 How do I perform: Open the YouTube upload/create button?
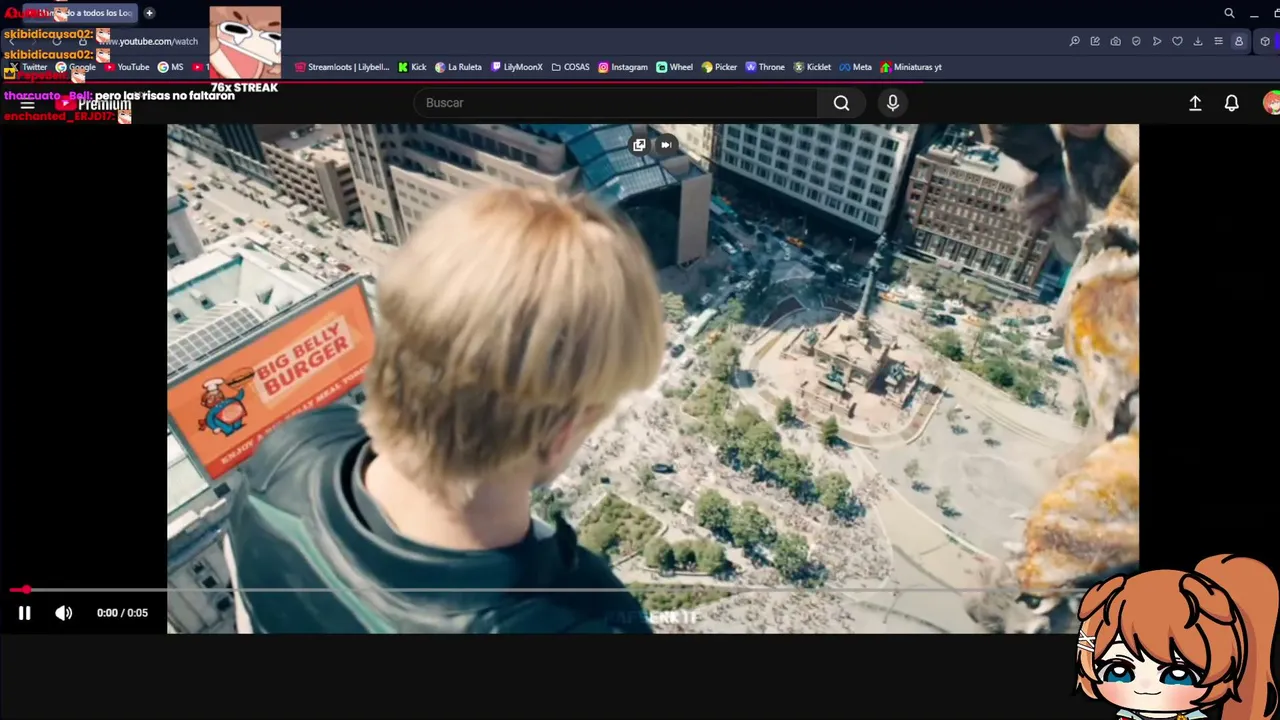pos(1195,103)
